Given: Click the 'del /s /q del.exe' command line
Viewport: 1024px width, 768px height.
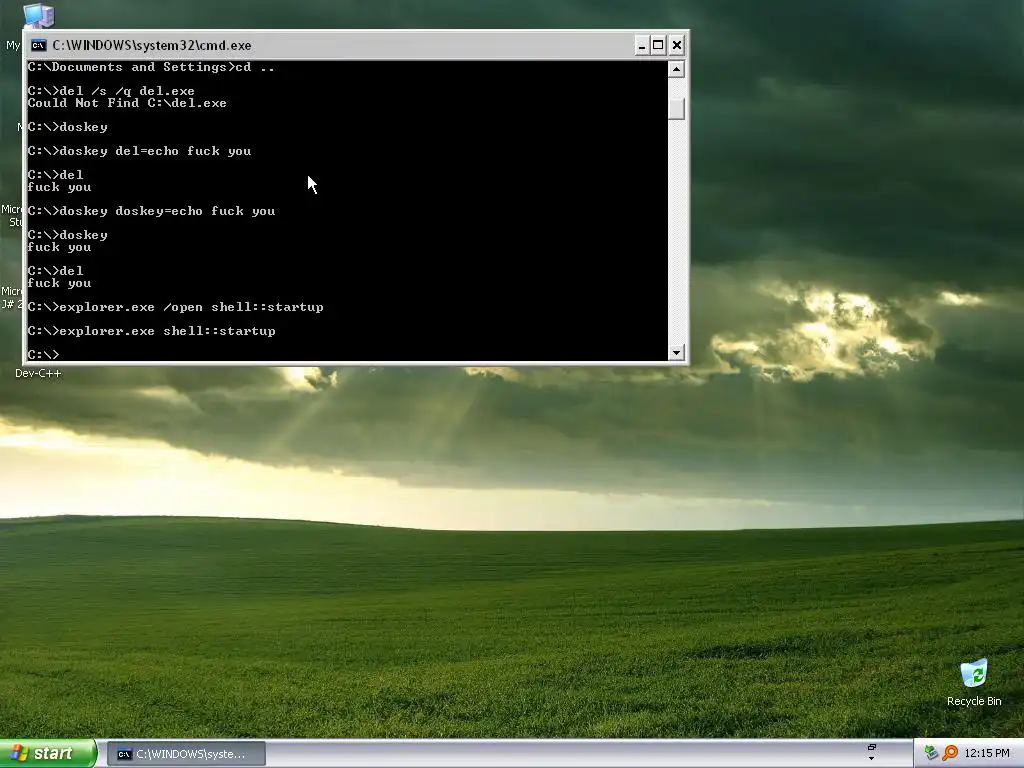Looking at the screenshot, I should 111,91.
